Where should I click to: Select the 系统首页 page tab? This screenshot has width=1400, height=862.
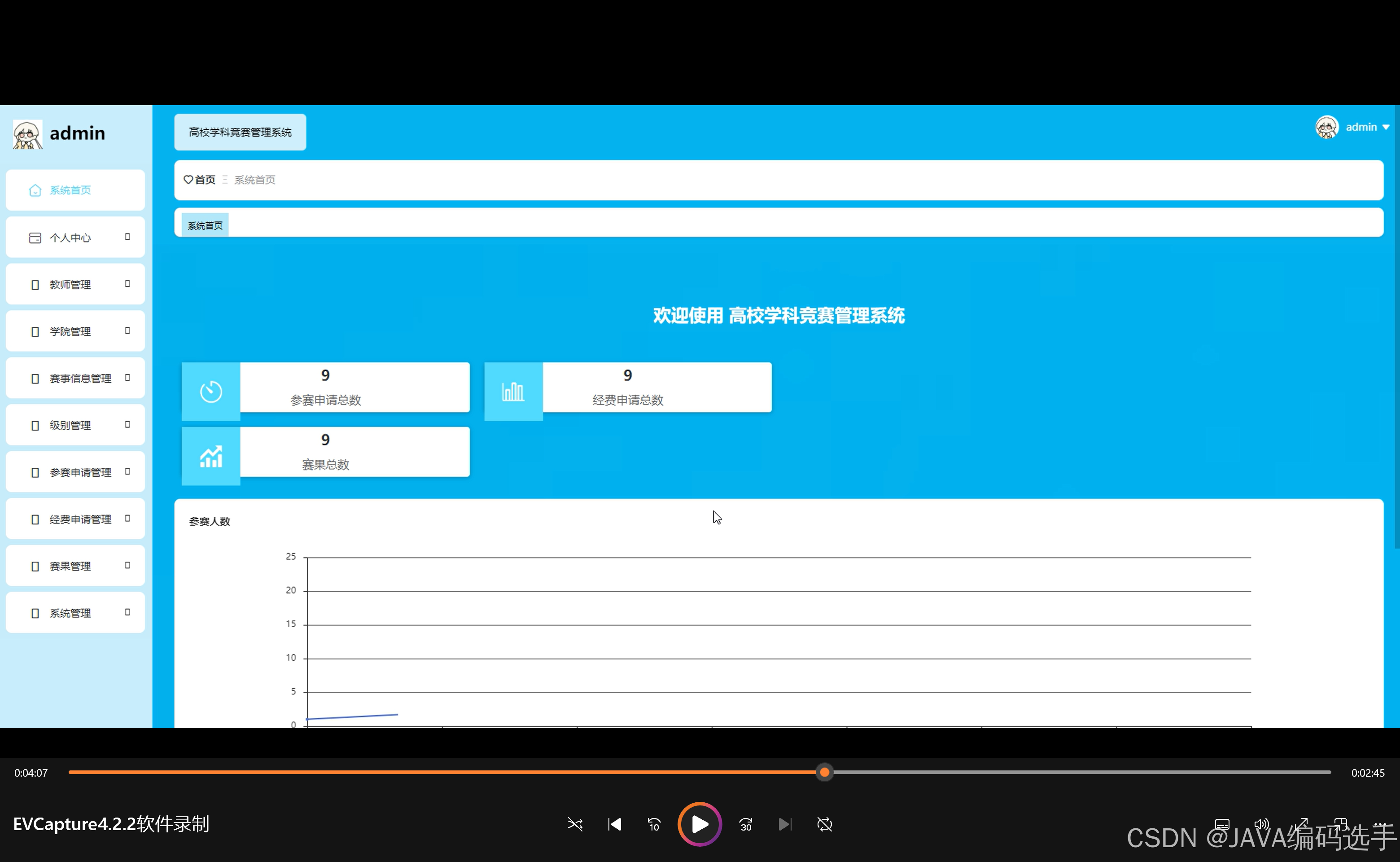tap(205, 226)
